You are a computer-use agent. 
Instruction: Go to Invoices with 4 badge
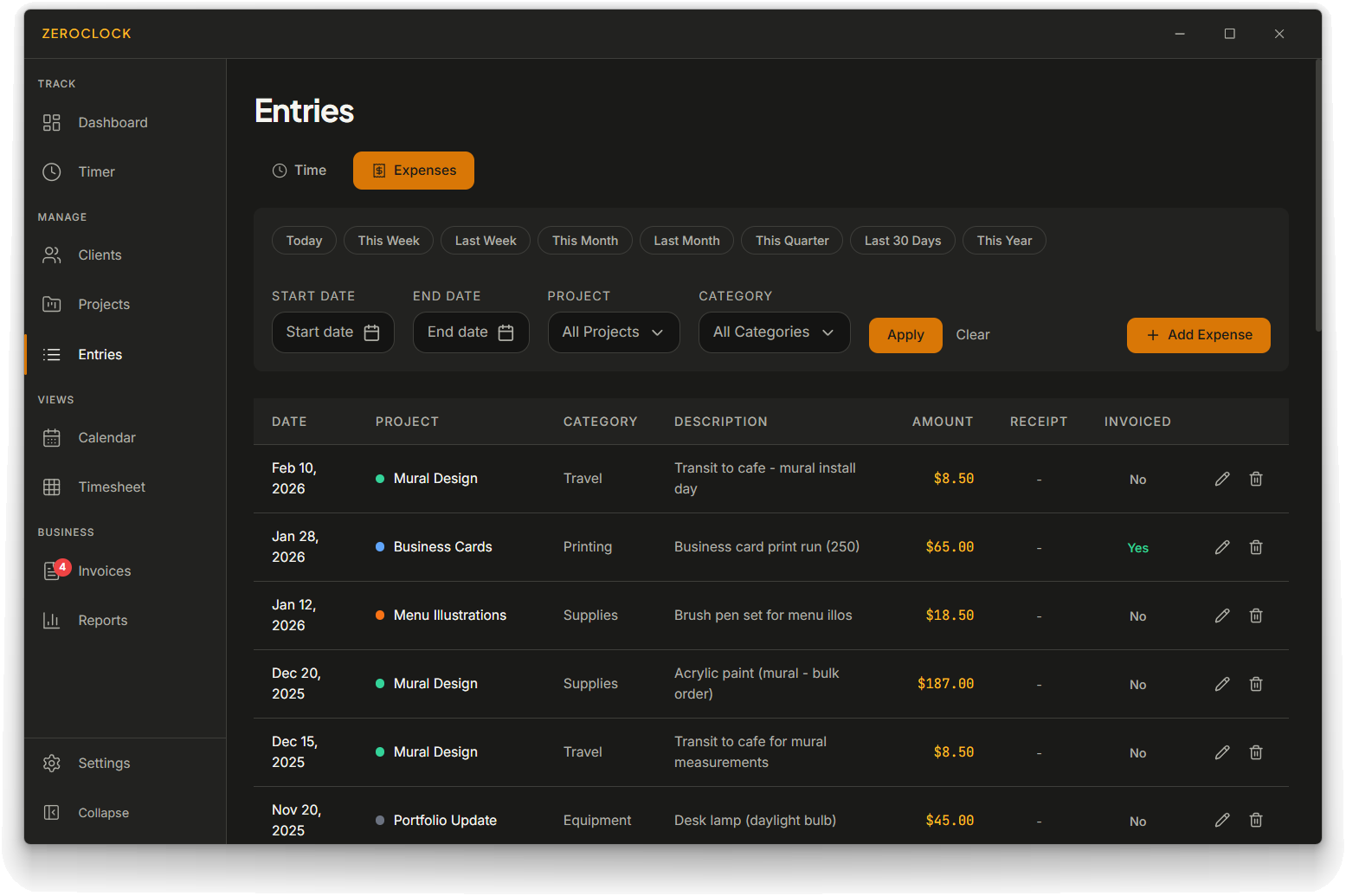coord(104,571)
